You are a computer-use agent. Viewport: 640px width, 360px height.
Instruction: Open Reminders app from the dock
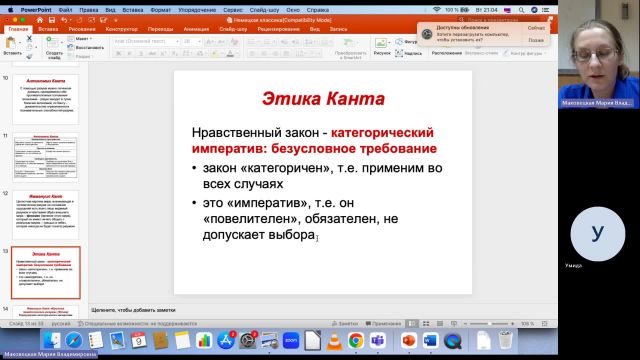click(96, 340)
